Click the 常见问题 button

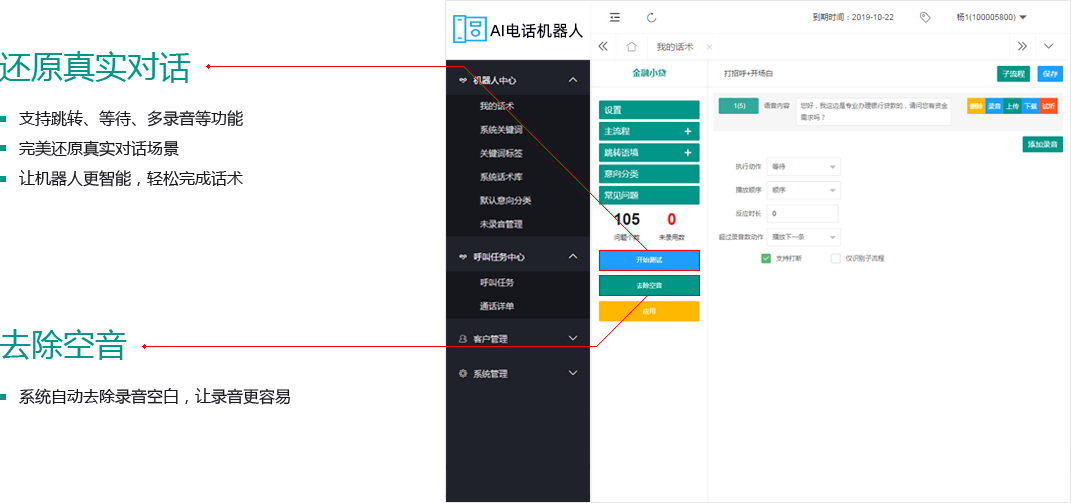point(649,195)
